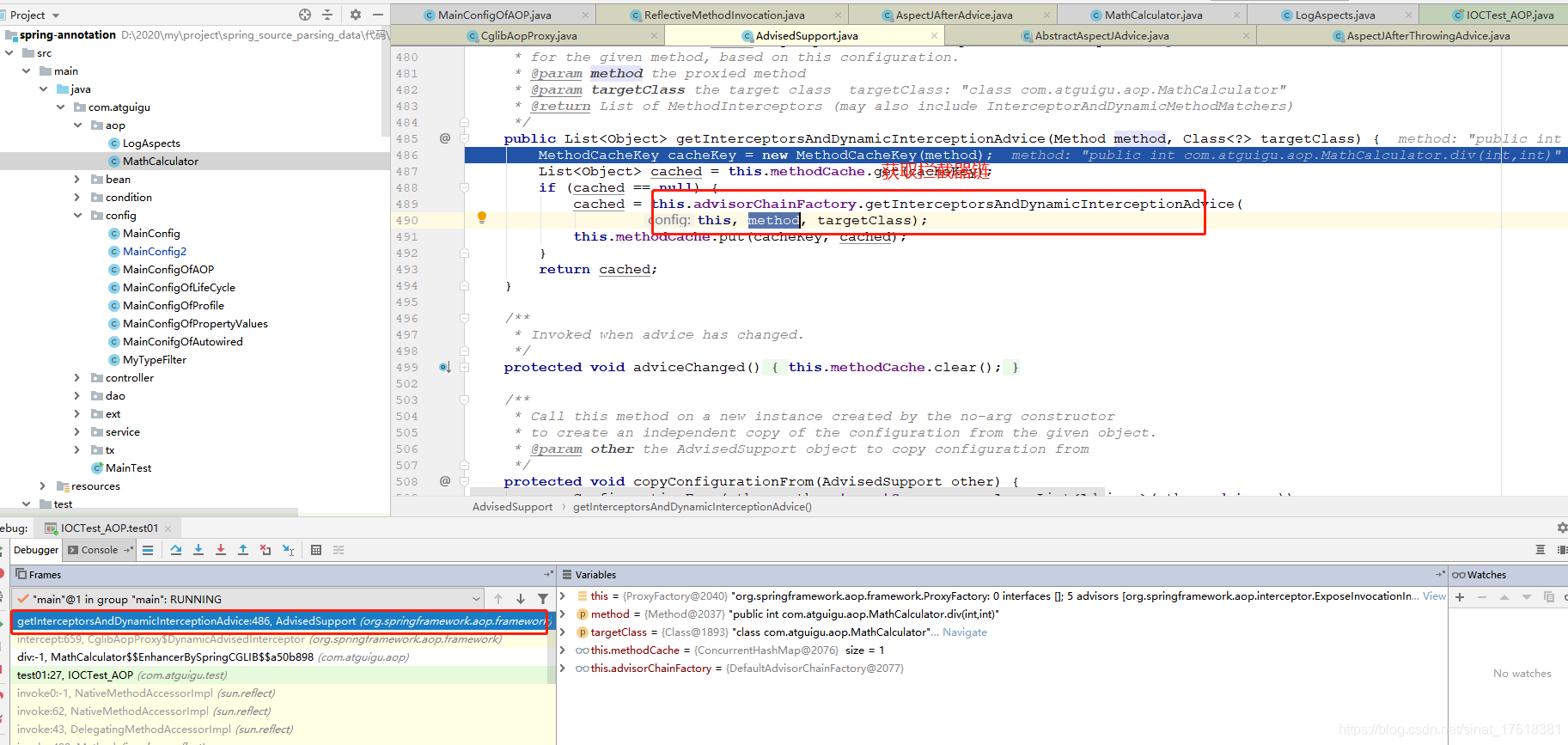This screenshot has height=745, width=1568.
Task: Click Trace Current Stream Chain icon
Action: pyautogui.click(x=339, y=550)
